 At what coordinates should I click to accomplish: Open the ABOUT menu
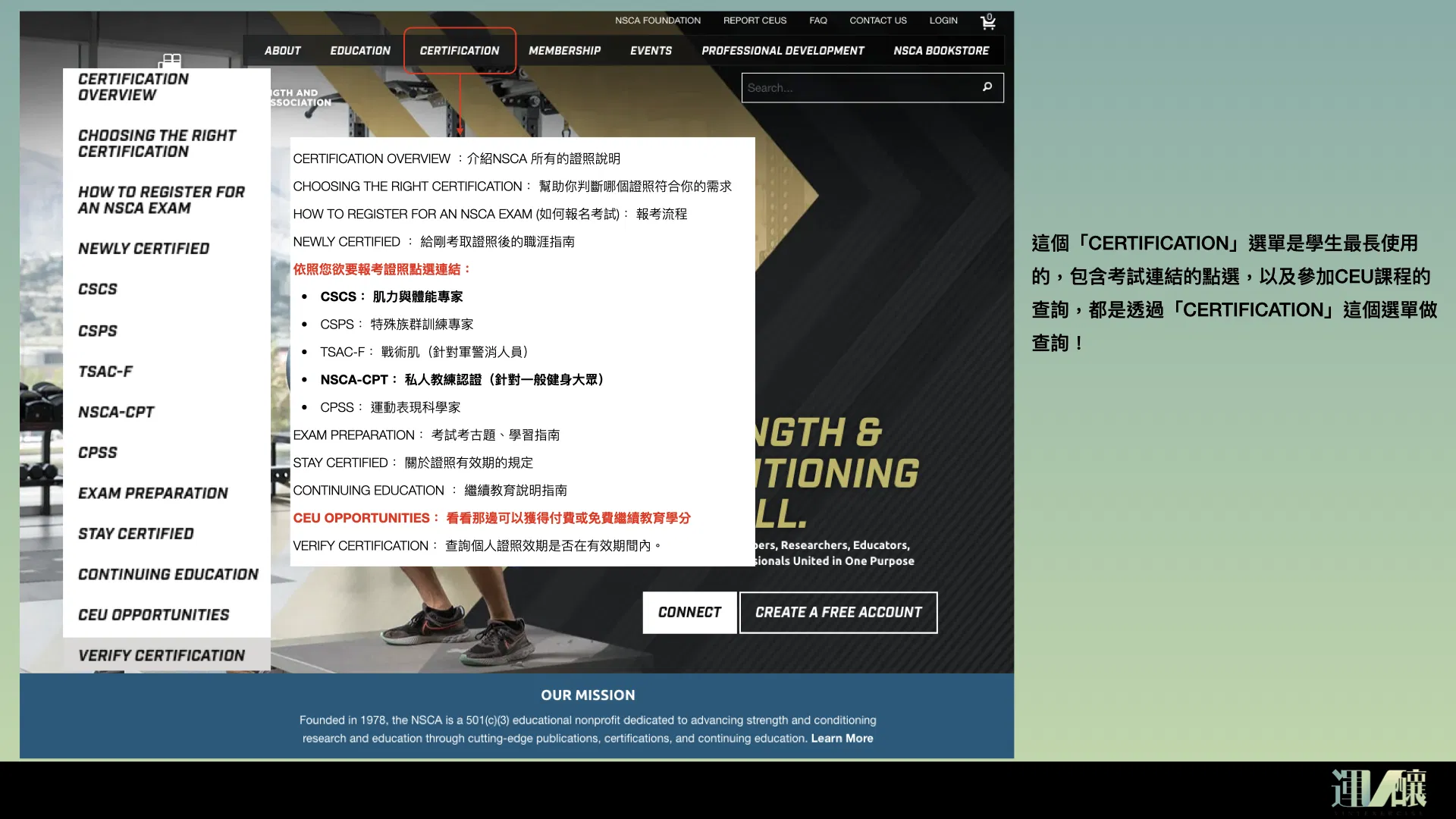(x=282, y=51)
